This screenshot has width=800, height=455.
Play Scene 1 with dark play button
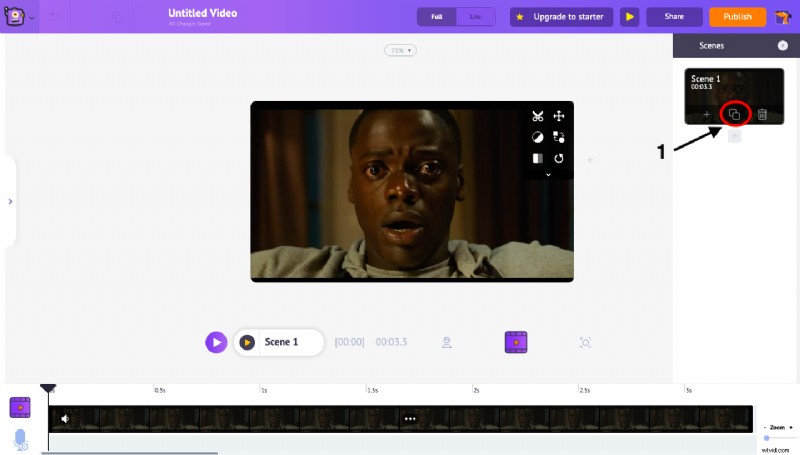click(247, 342)
